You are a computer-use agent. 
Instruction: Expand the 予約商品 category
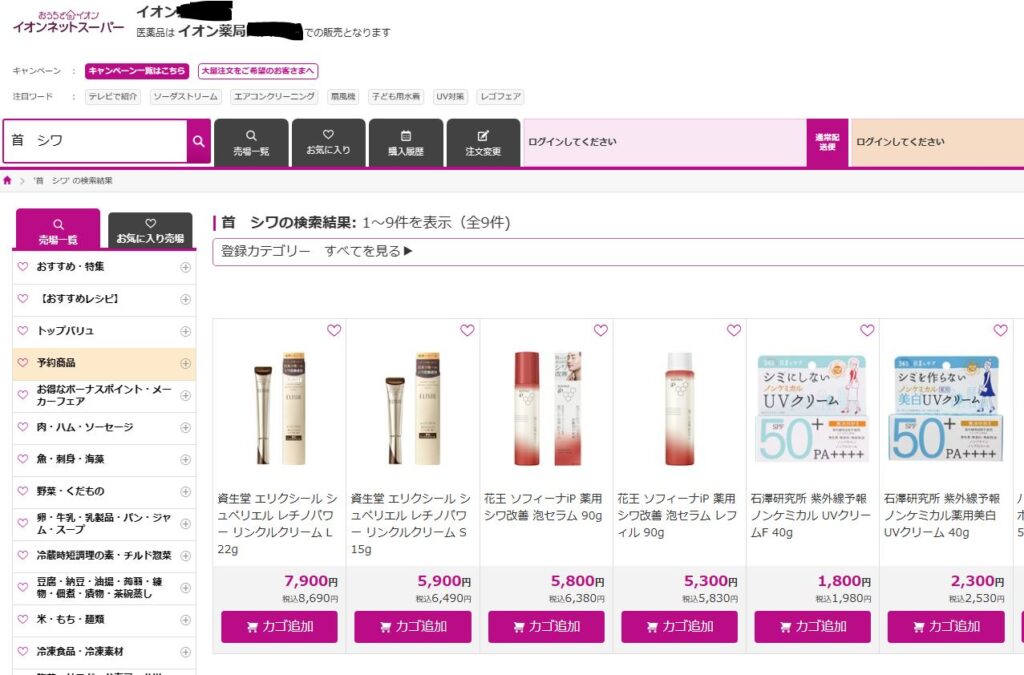tap(185, 363)
